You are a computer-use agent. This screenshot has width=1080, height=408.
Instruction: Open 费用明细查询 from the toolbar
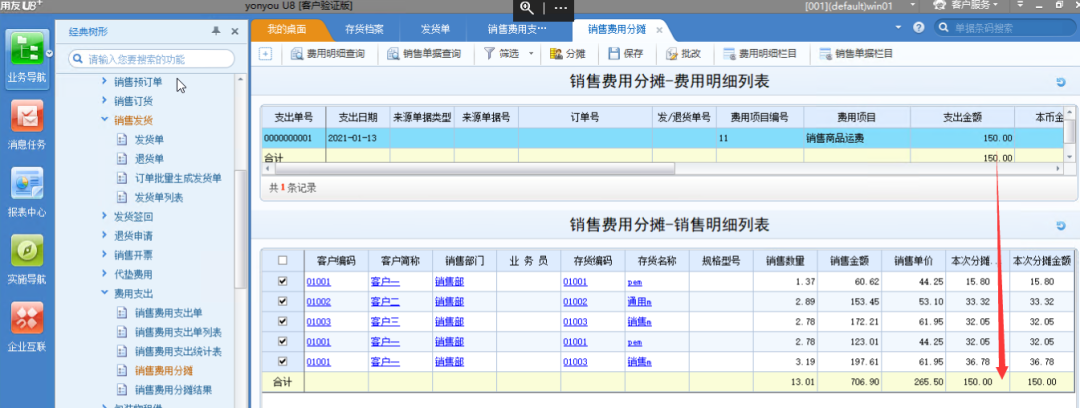[328, 53]
